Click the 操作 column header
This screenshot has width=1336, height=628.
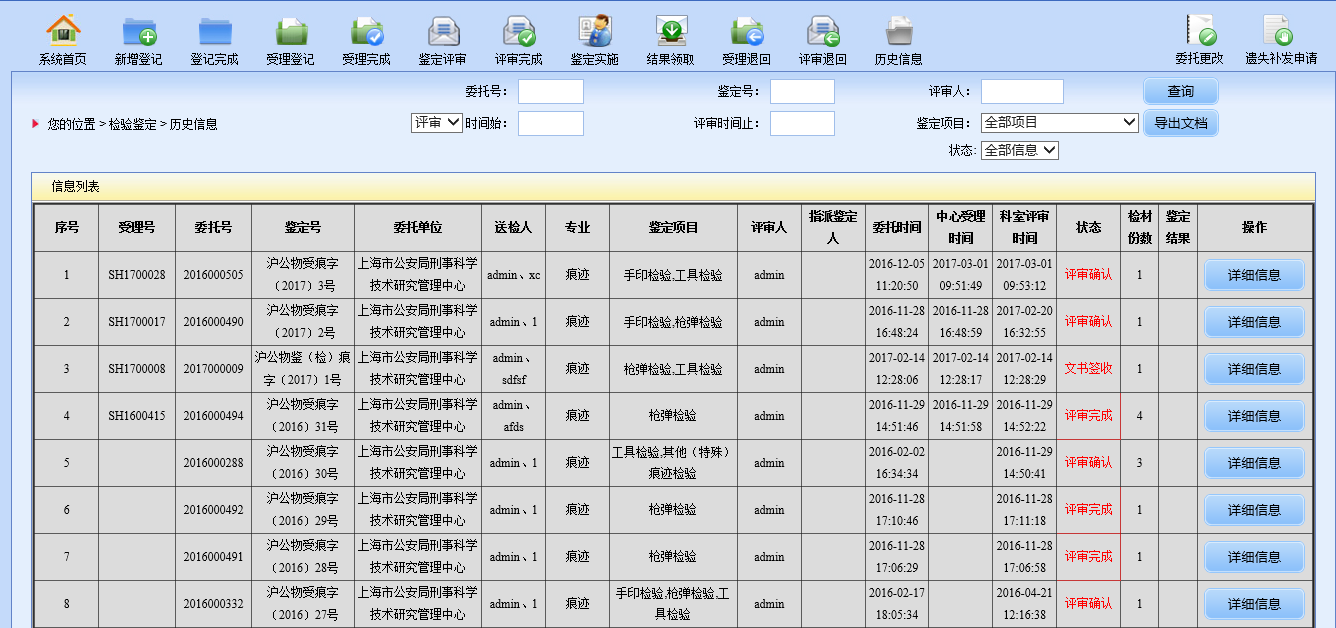(1254, 228)
